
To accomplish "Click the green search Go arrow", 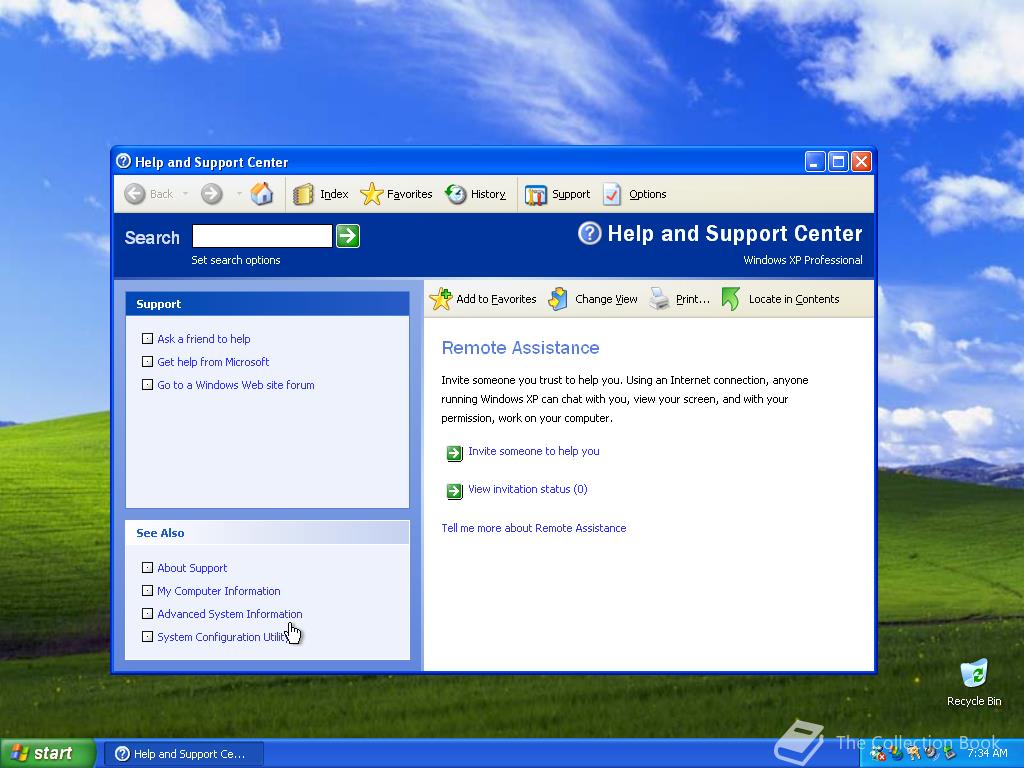I will coord(348,236).
